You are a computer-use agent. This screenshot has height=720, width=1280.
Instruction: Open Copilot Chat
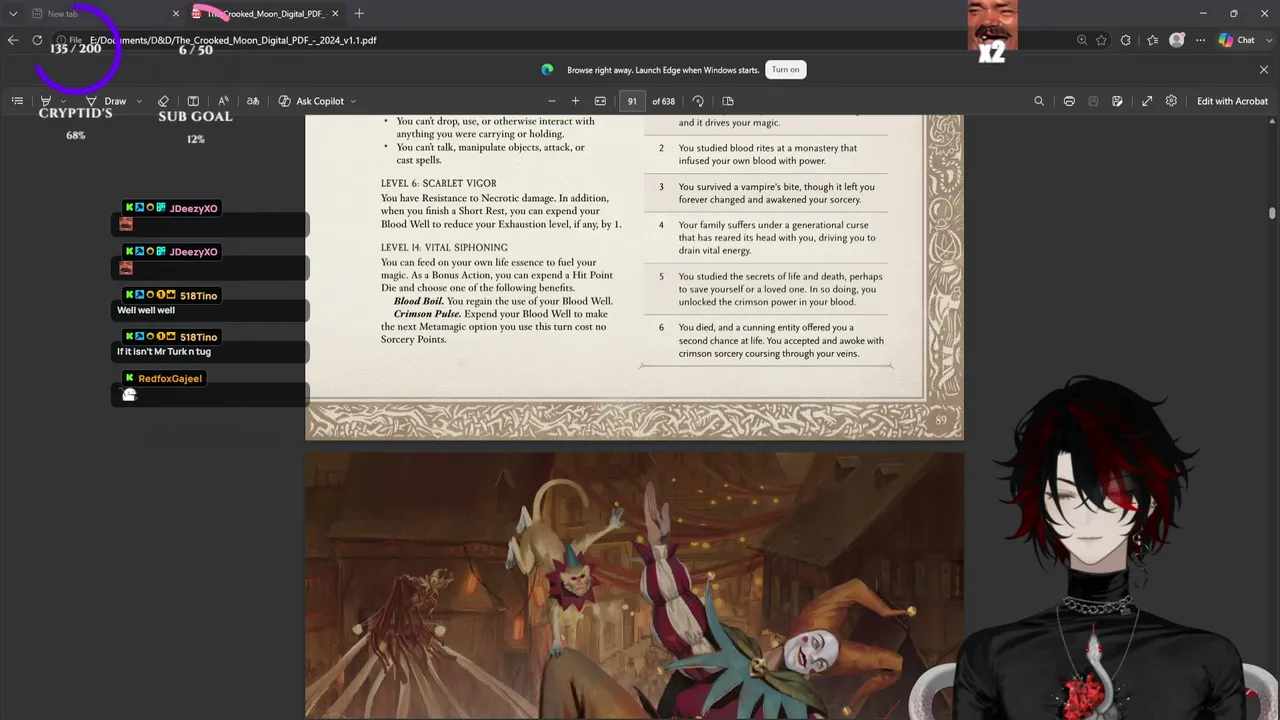coord(1237,40)
